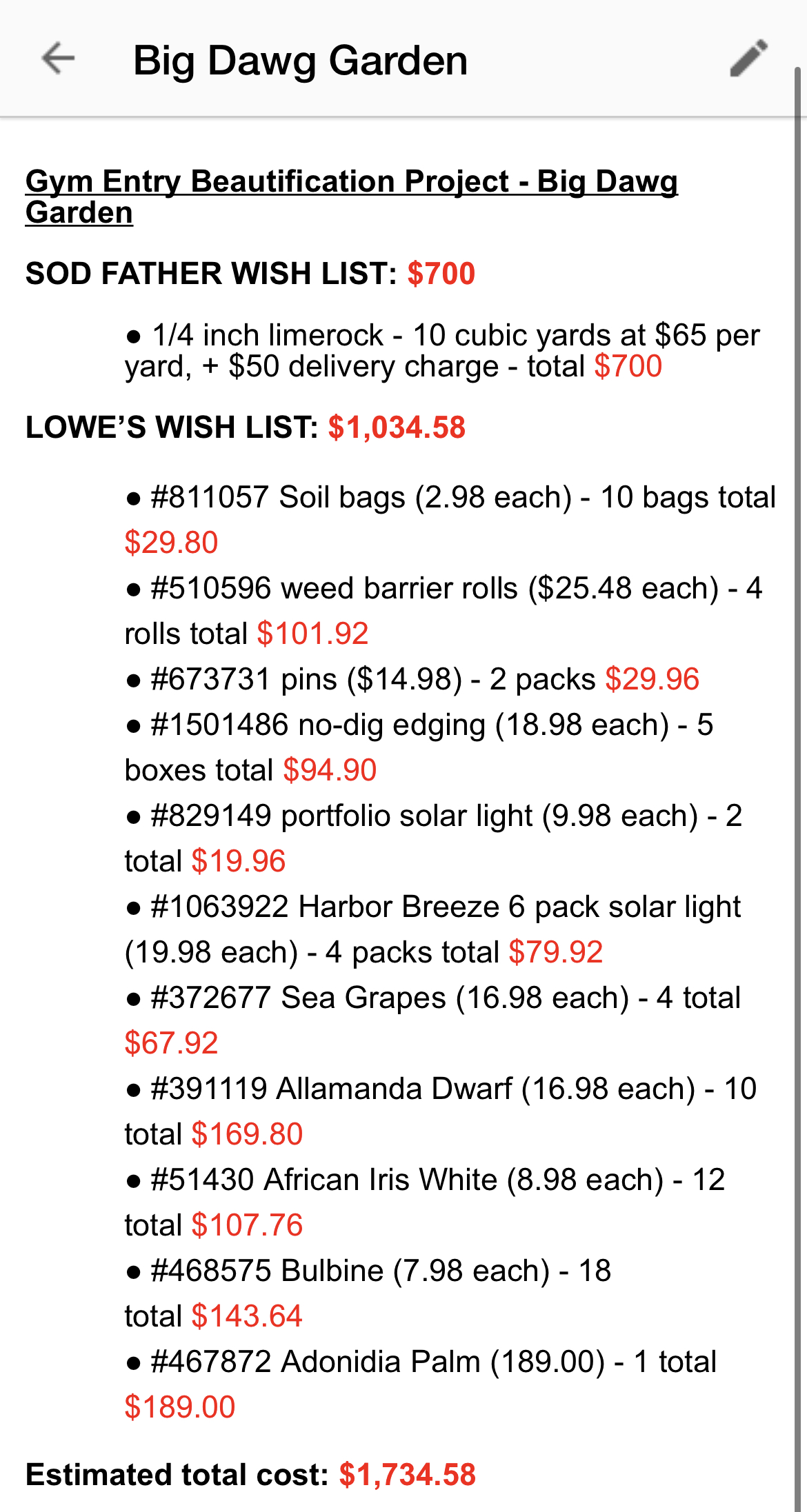This screenshot has height=1512, width=807.
Task: Click the Estimated total cost $1,734.58 amount
Action: click(x=407, y=1475)
